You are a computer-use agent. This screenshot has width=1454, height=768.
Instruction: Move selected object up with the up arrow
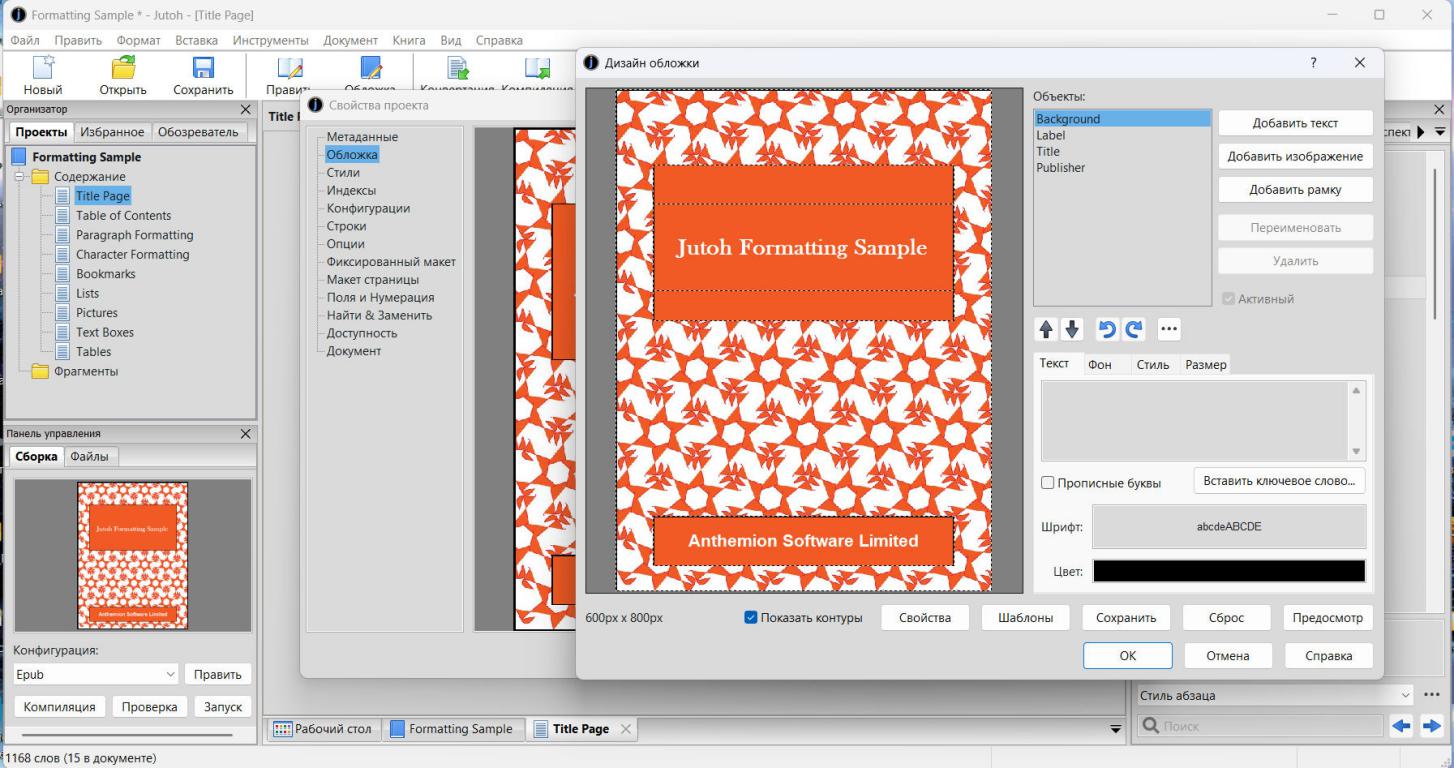click(1047, 329)
